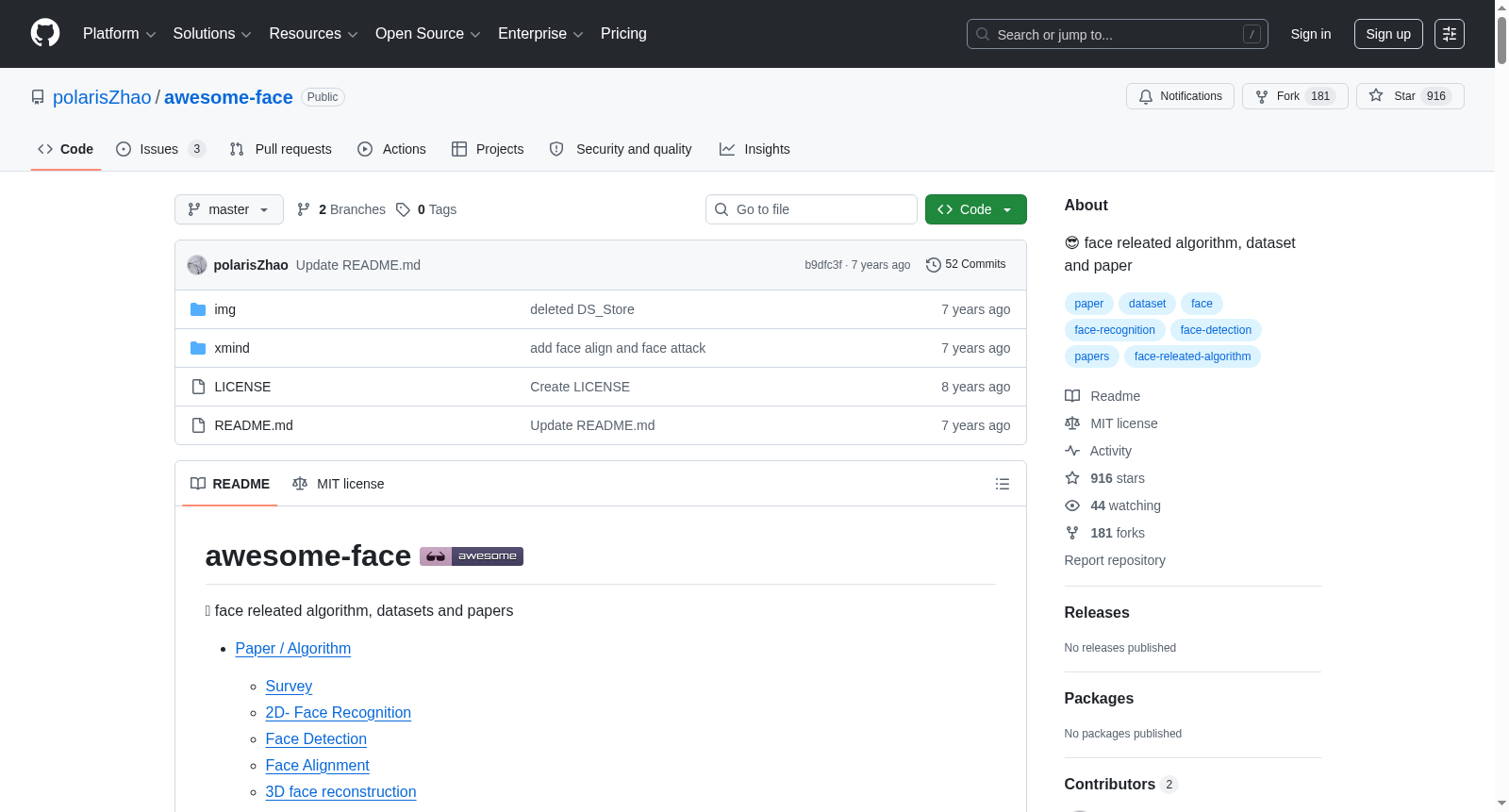Go to the Actions tab

(x=392, y=149)
